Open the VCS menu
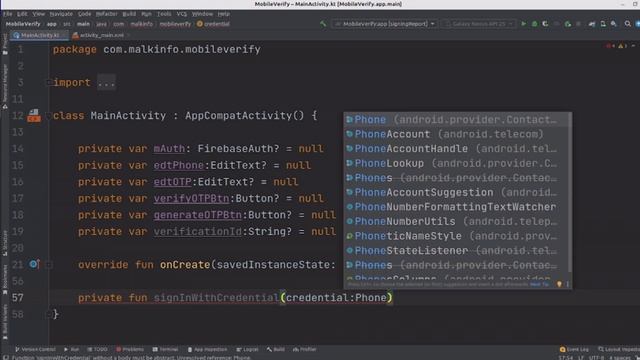Image resolution: width=640 pixels, height=360 pixels. click(x=182, y=14)
